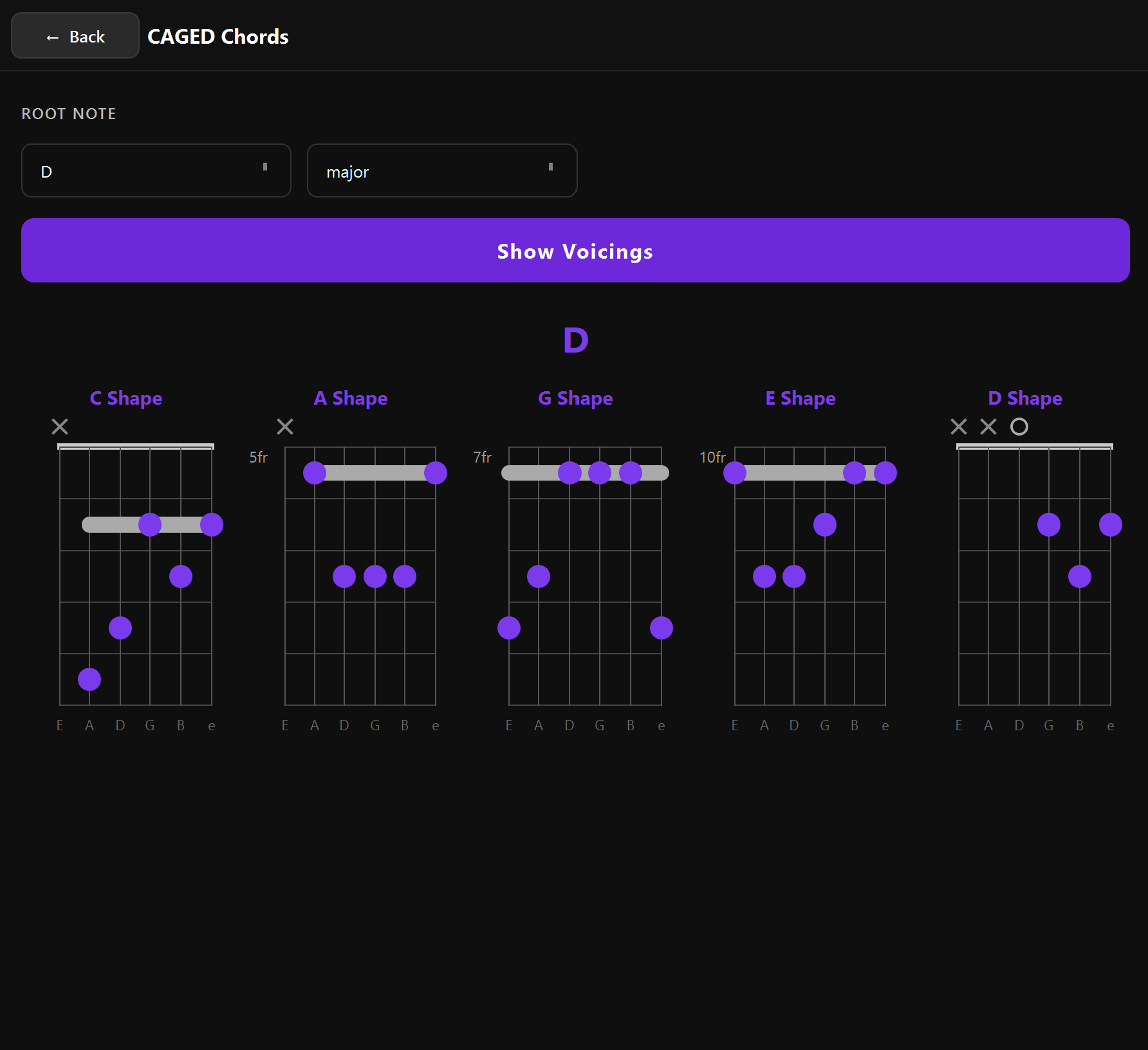Viewport: 1148px width, 1050px height.
Task: Click the second muted X above D Shape
Action: pyautogui.click(x=988, y=427)
